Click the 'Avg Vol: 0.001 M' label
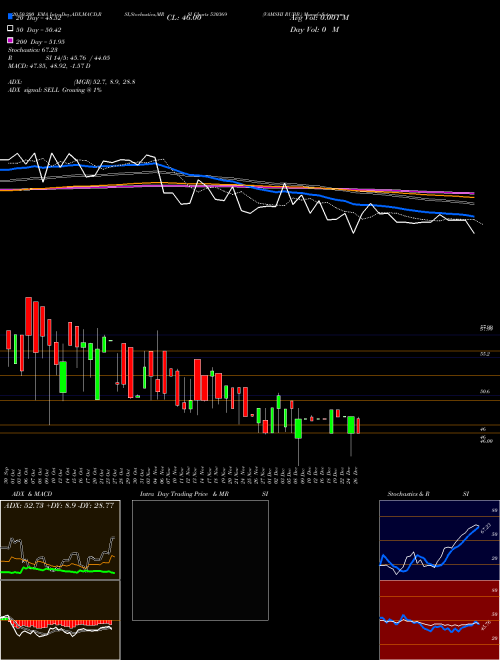 pyautogui.click(x=319, y=18)
